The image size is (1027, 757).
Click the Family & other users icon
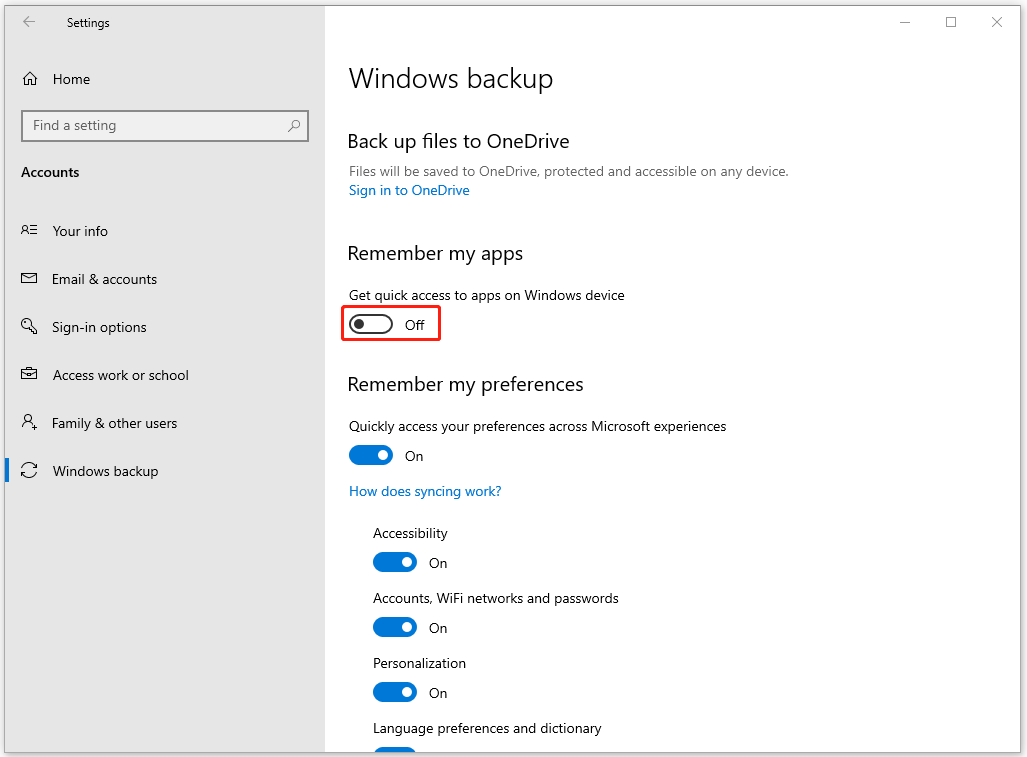pyautogui.click(x=29, y=422)
